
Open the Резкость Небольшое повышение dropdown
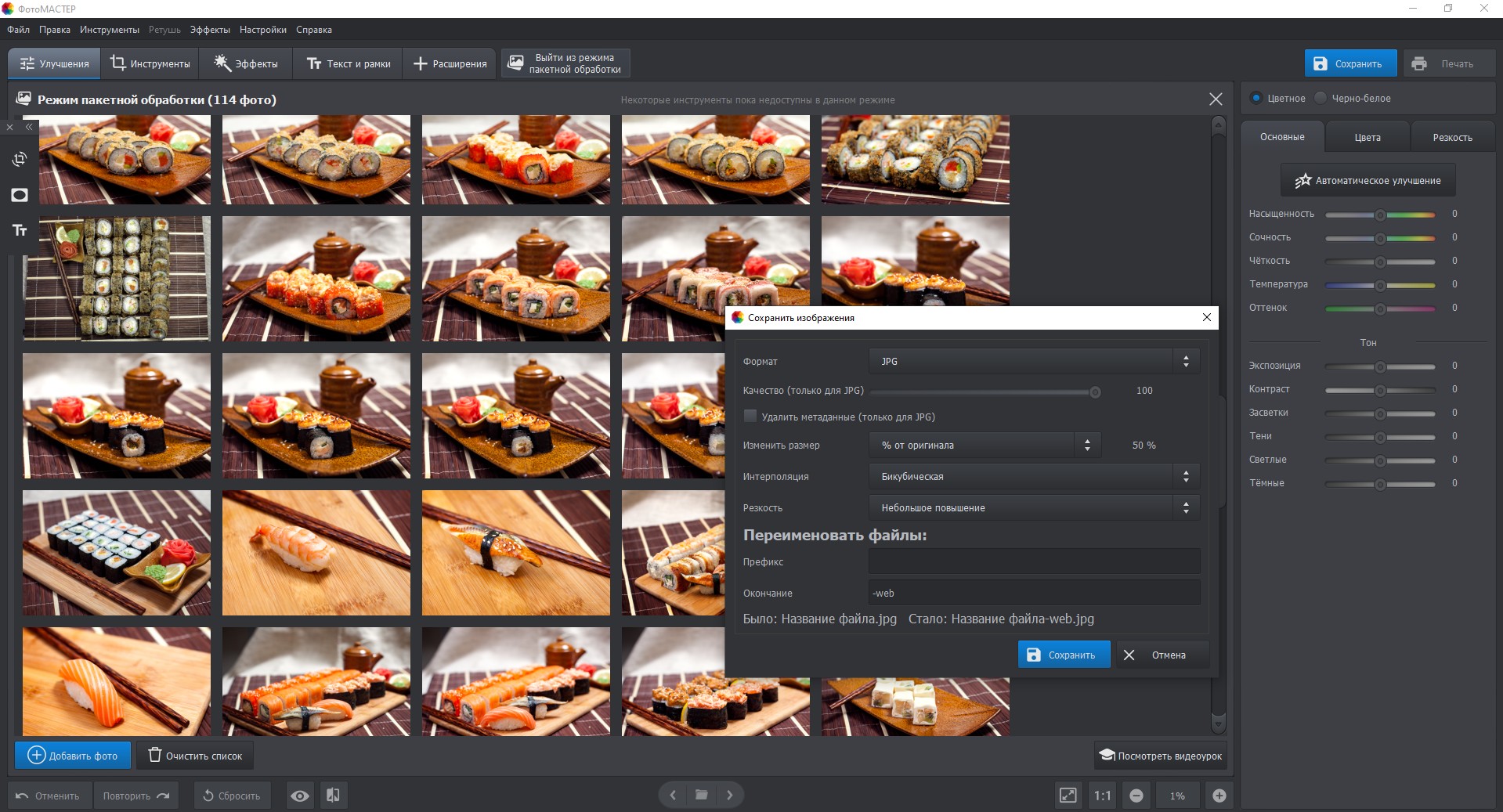coord(1034,507)
